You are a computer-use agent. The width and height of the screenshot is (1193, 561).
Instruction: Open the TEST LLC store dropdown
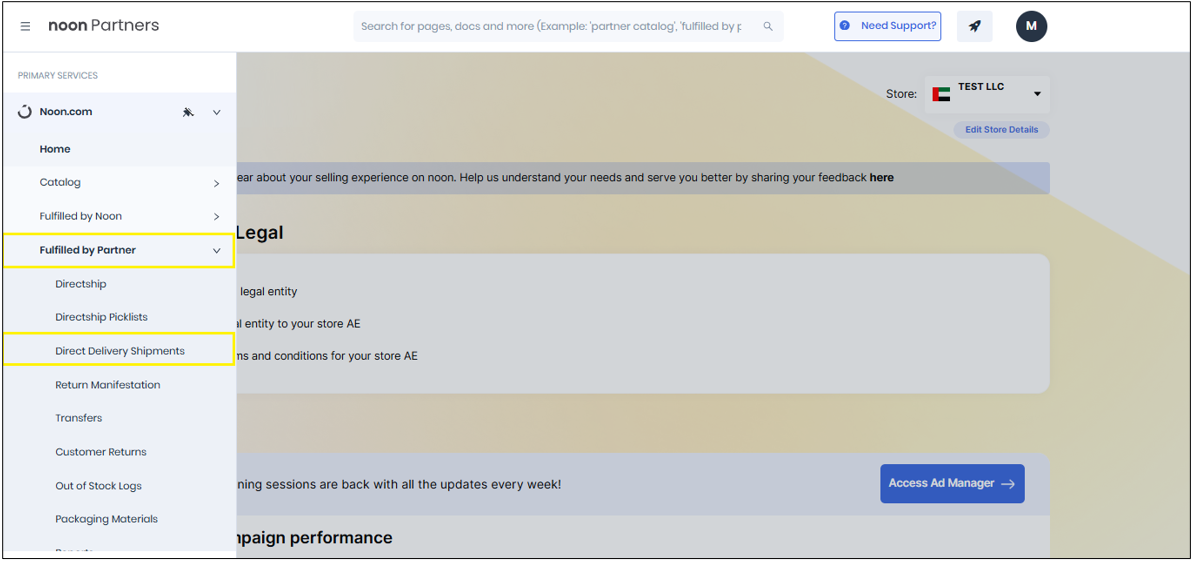pos(1037,94)
